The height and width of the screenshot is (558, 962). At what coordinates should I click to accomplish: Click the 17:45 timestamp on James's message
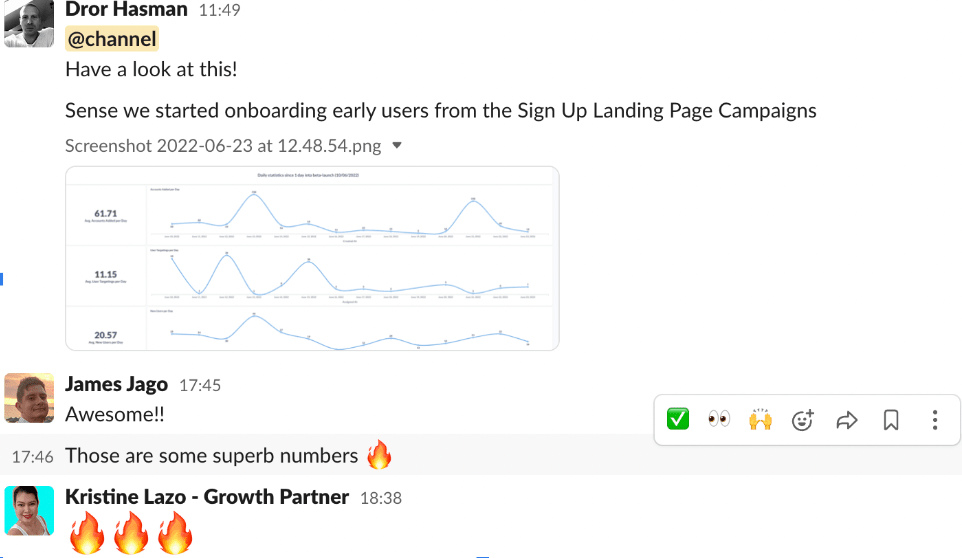coord(200,385)
